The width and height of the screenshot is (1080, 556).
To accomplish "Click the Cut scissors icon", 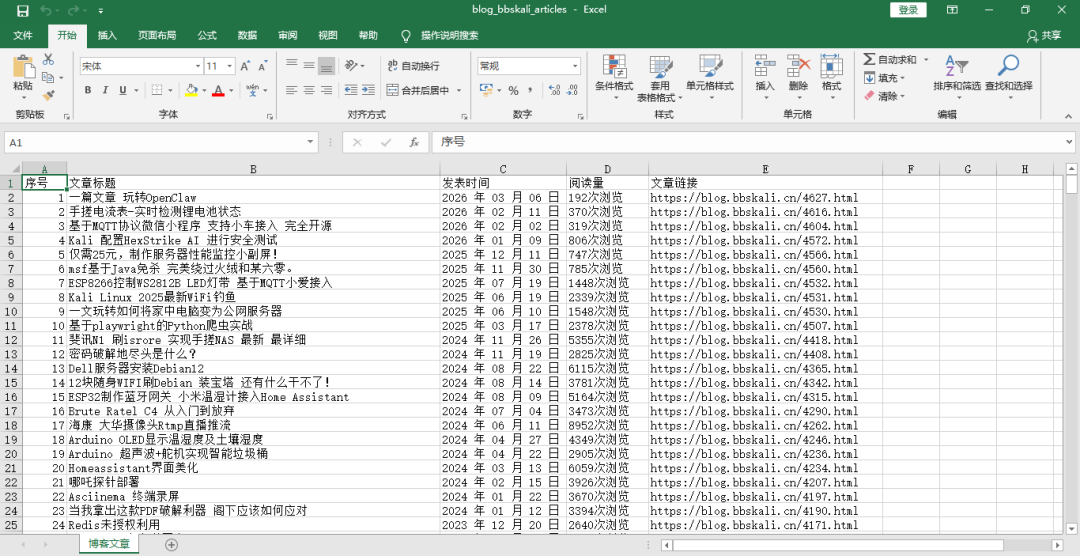I will (x=48, y=59).
